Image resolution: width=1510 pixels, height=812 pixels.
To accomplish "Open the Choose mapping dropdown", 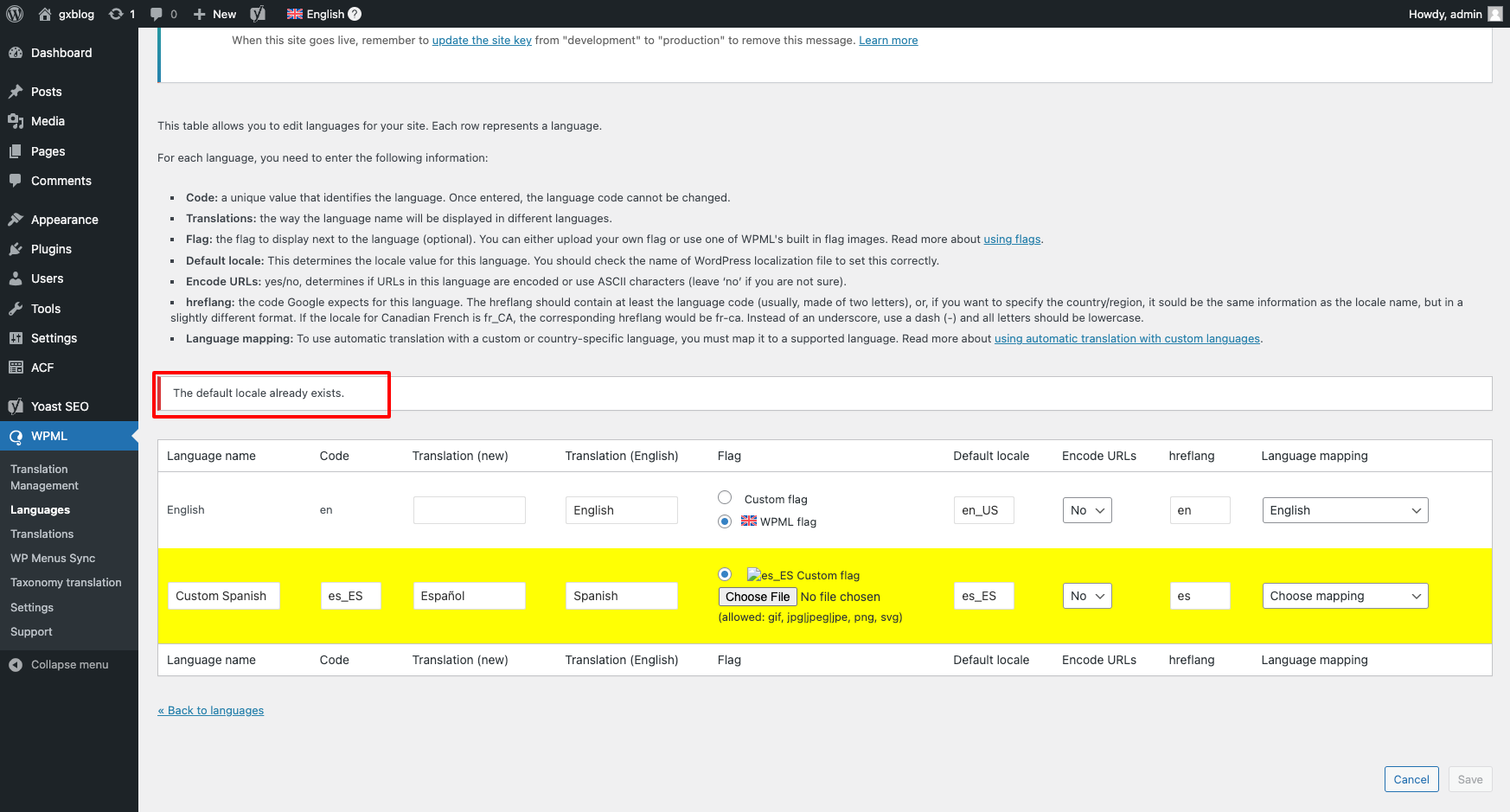I will click(1345, 596).
